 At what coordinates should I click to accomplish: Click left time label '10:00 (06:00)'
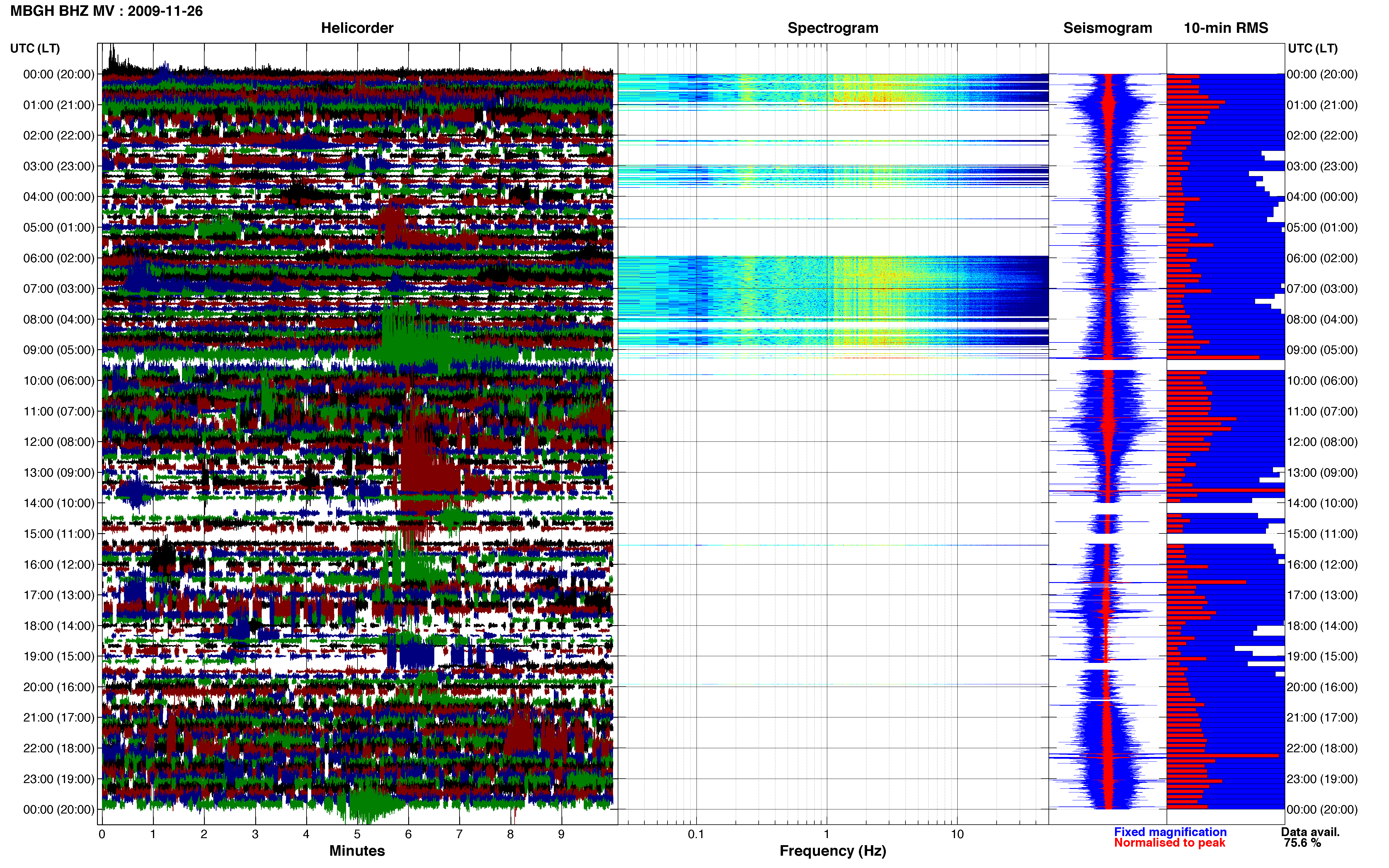click(x=59, y=381)
